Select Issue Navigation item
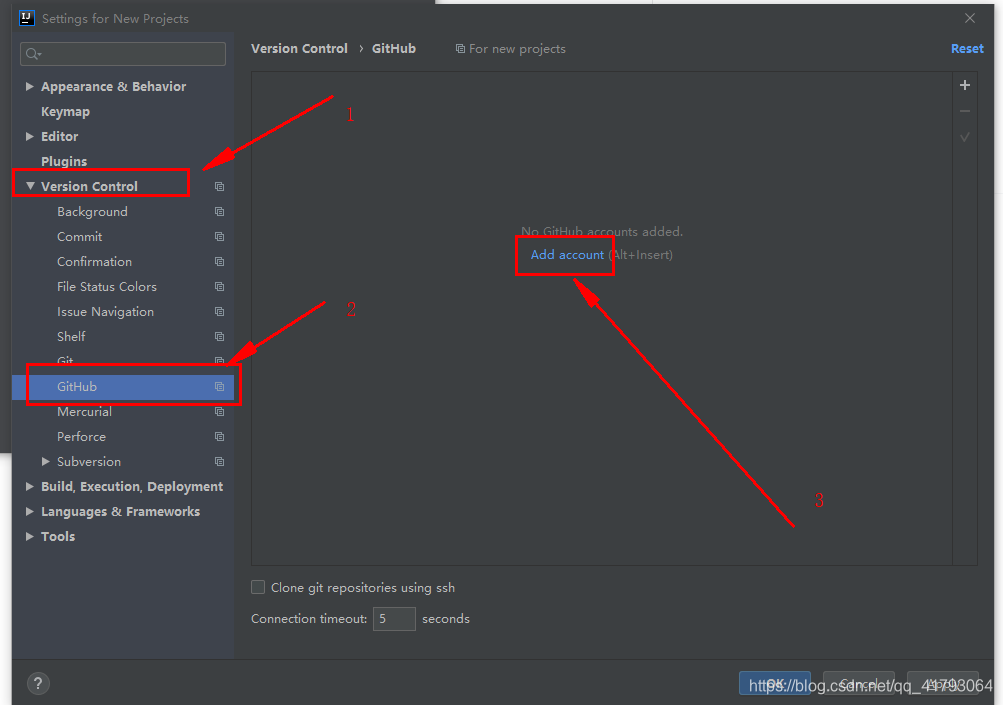The height and width of the screenshot is (705, 1003). [106, 312]
